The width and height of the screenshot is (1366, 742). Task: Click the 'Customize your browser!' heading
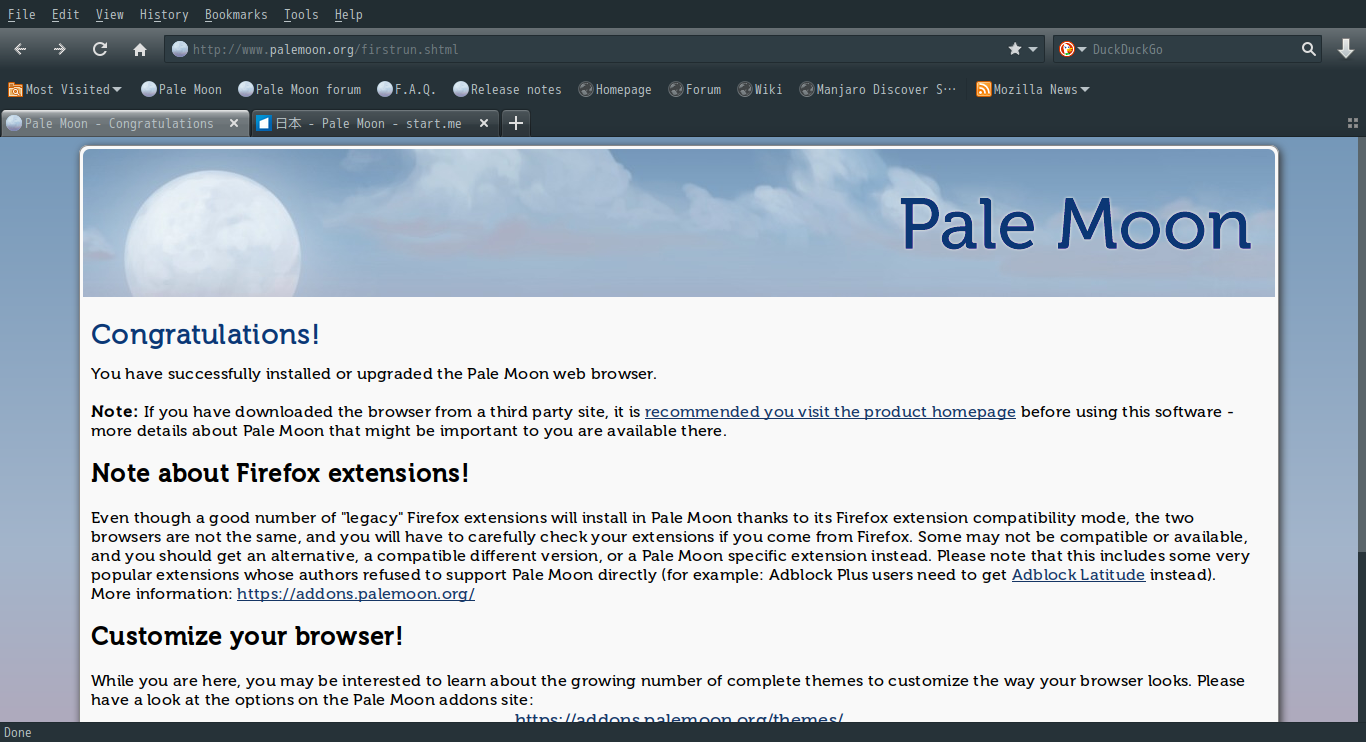[x=247, y=636]
